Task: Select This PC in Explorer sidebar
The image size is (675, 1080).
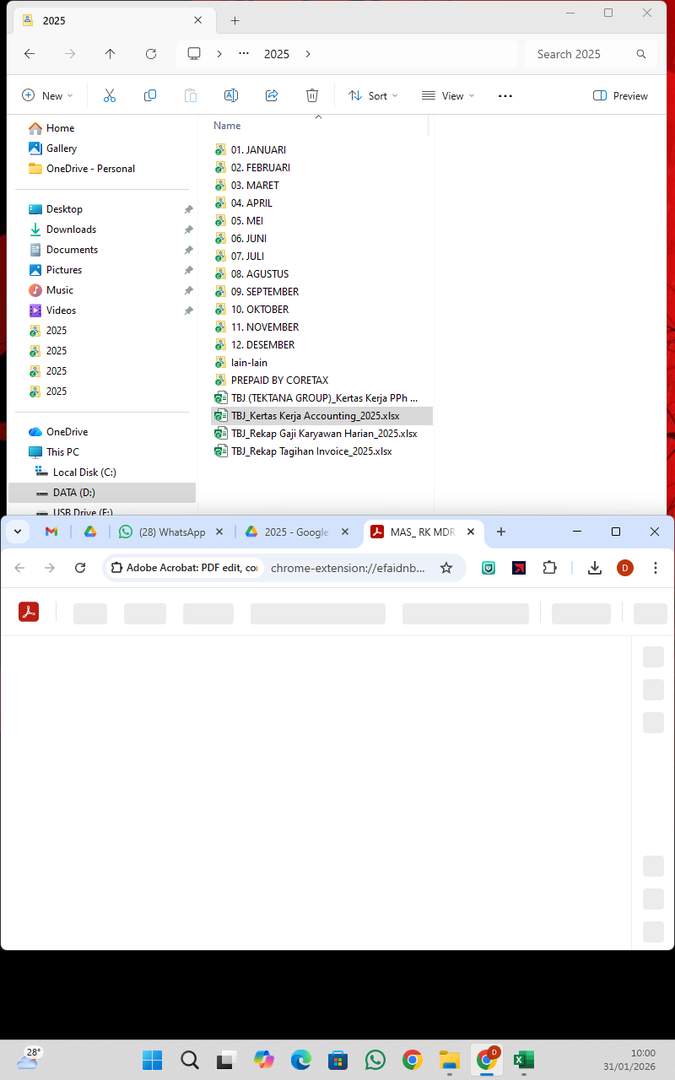Action: pos(54,452)
